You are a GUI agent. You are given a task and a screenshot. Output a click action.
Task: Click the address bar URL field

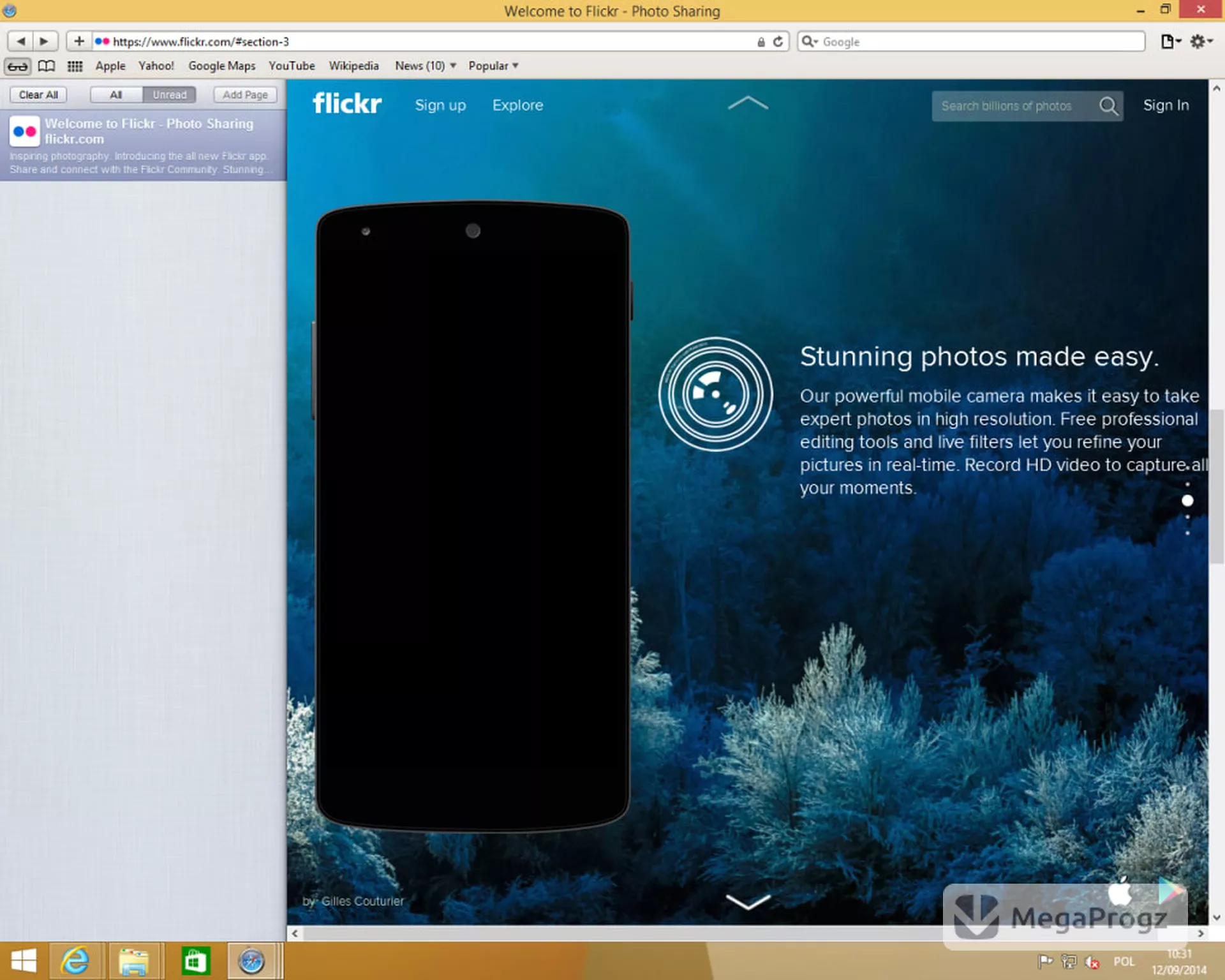tap(427, 41)
